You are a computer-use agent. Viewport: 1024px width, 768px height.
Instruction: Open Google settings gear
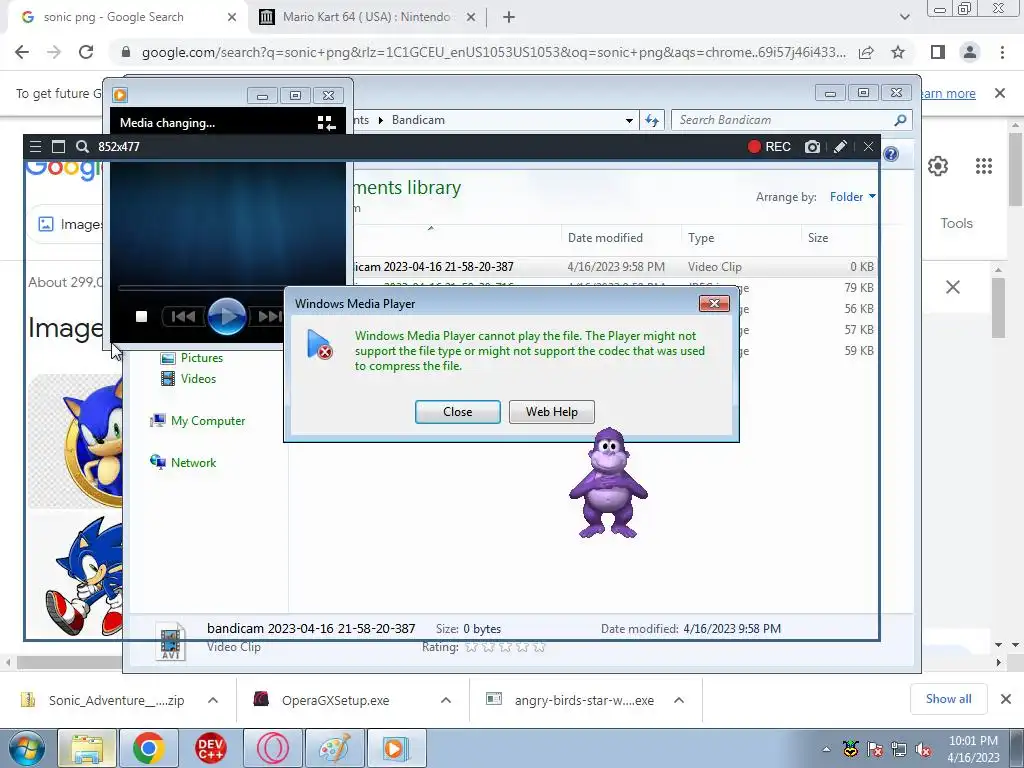coord(938,166)
